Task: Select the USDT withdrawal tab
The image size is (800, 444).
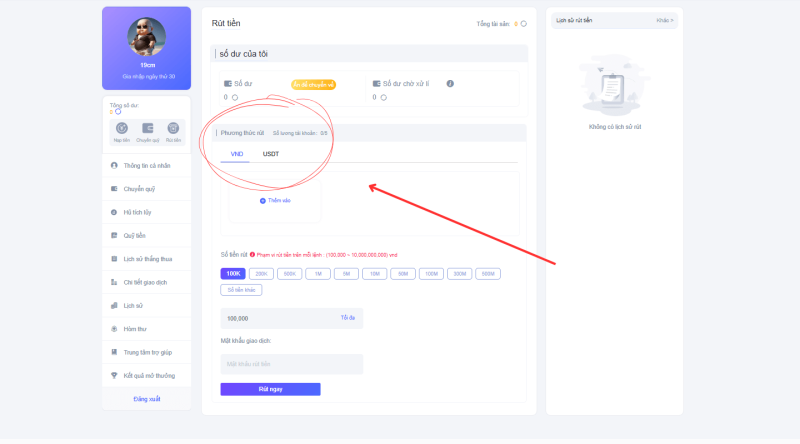Action: click(271, 154)
